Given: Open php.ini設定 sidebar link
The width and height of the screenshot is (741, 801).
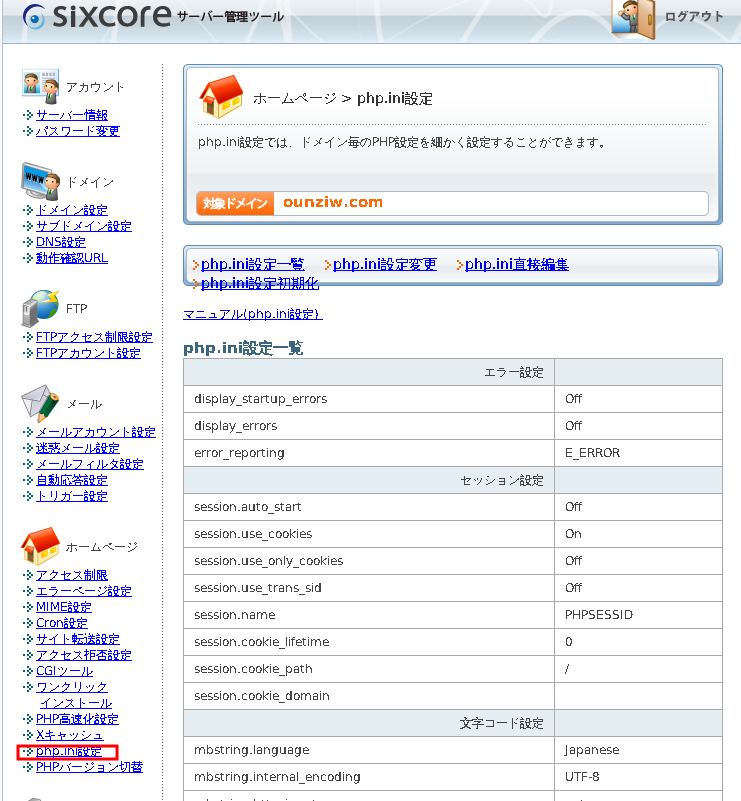Looking at the screenshot, I should click(x=69, y=751).
